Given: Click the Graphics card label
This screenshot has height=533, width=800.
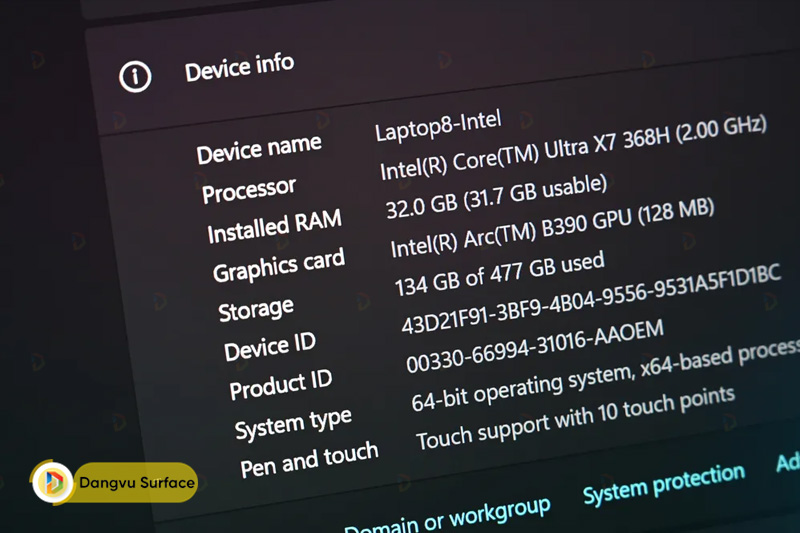Looking at the screenshot, I should point(279,265).
